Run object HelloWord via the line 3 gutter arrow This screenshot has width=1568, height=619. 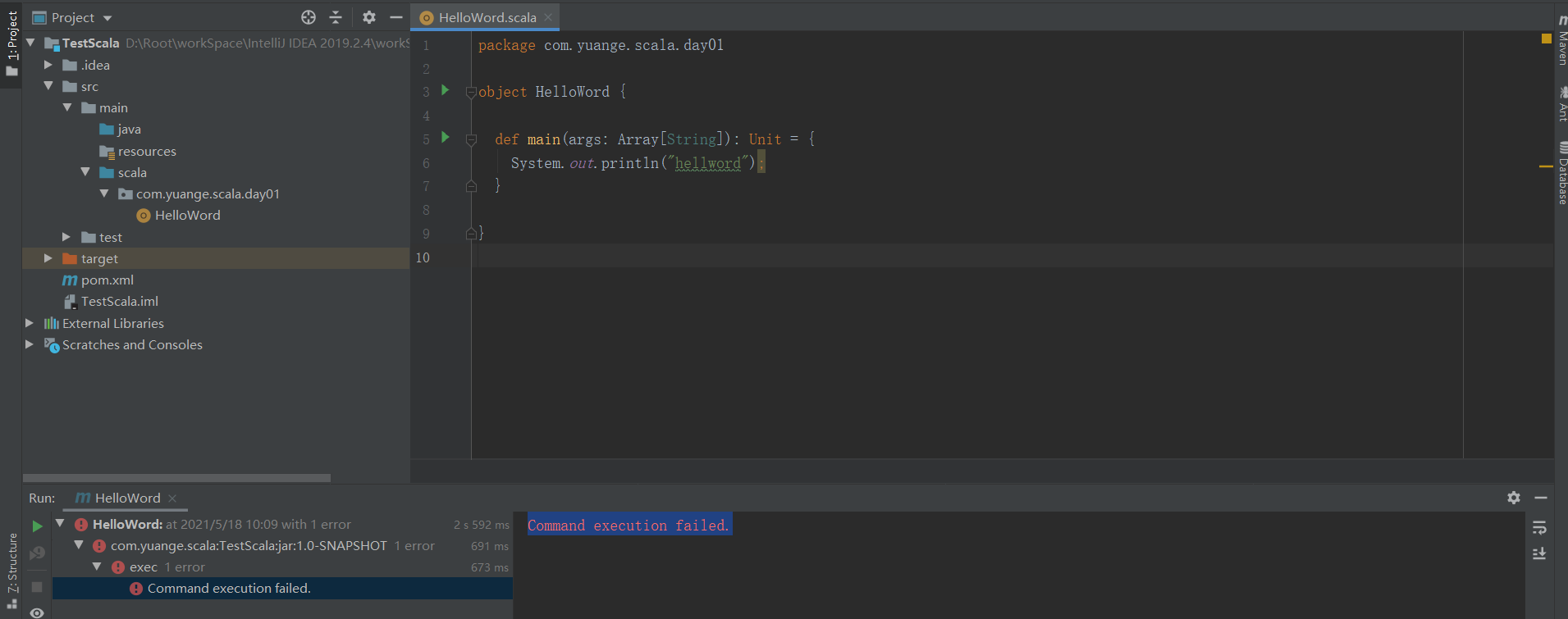446,90
